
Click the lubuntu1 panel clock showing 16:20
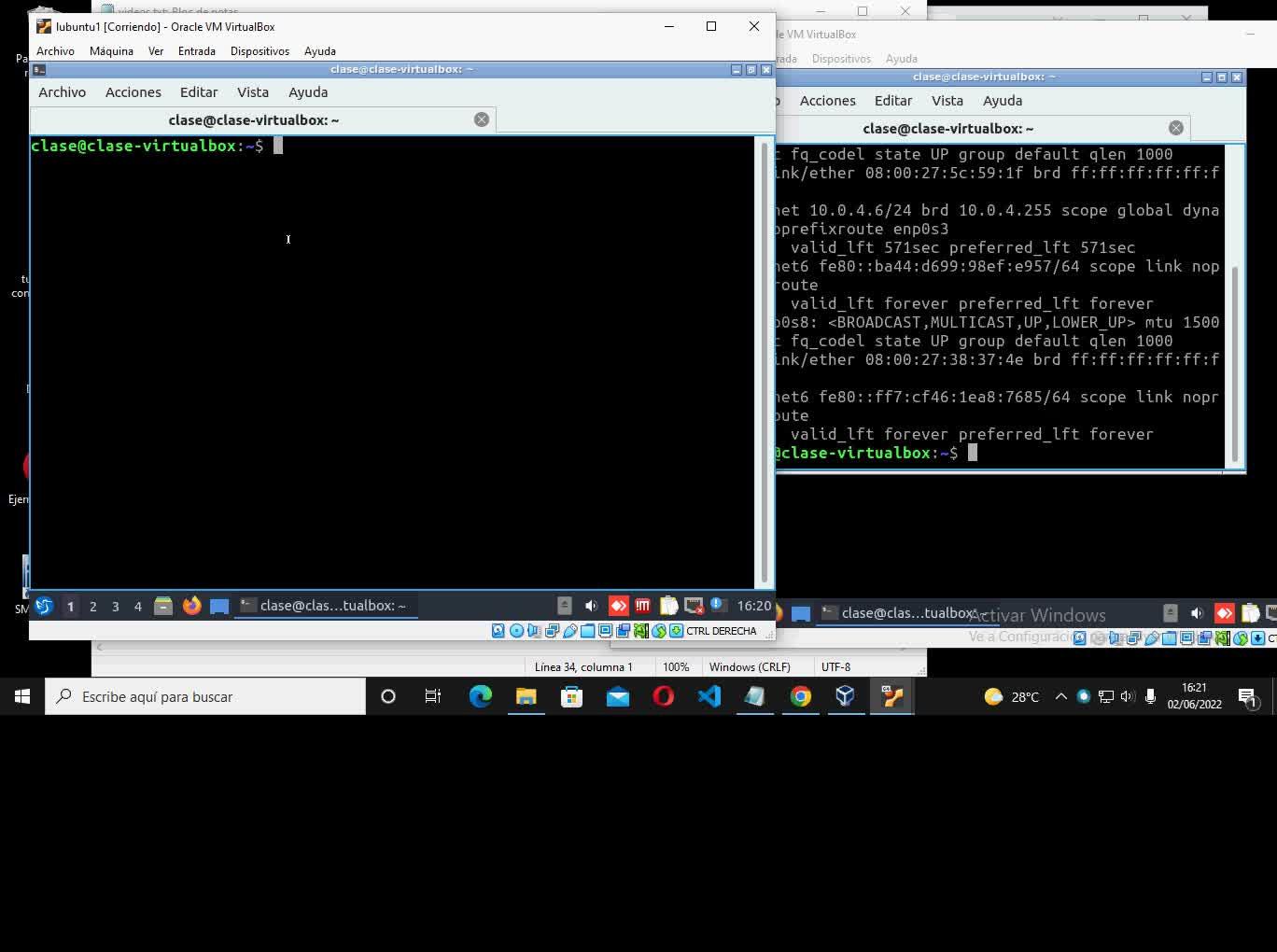(x=754, y=606)
